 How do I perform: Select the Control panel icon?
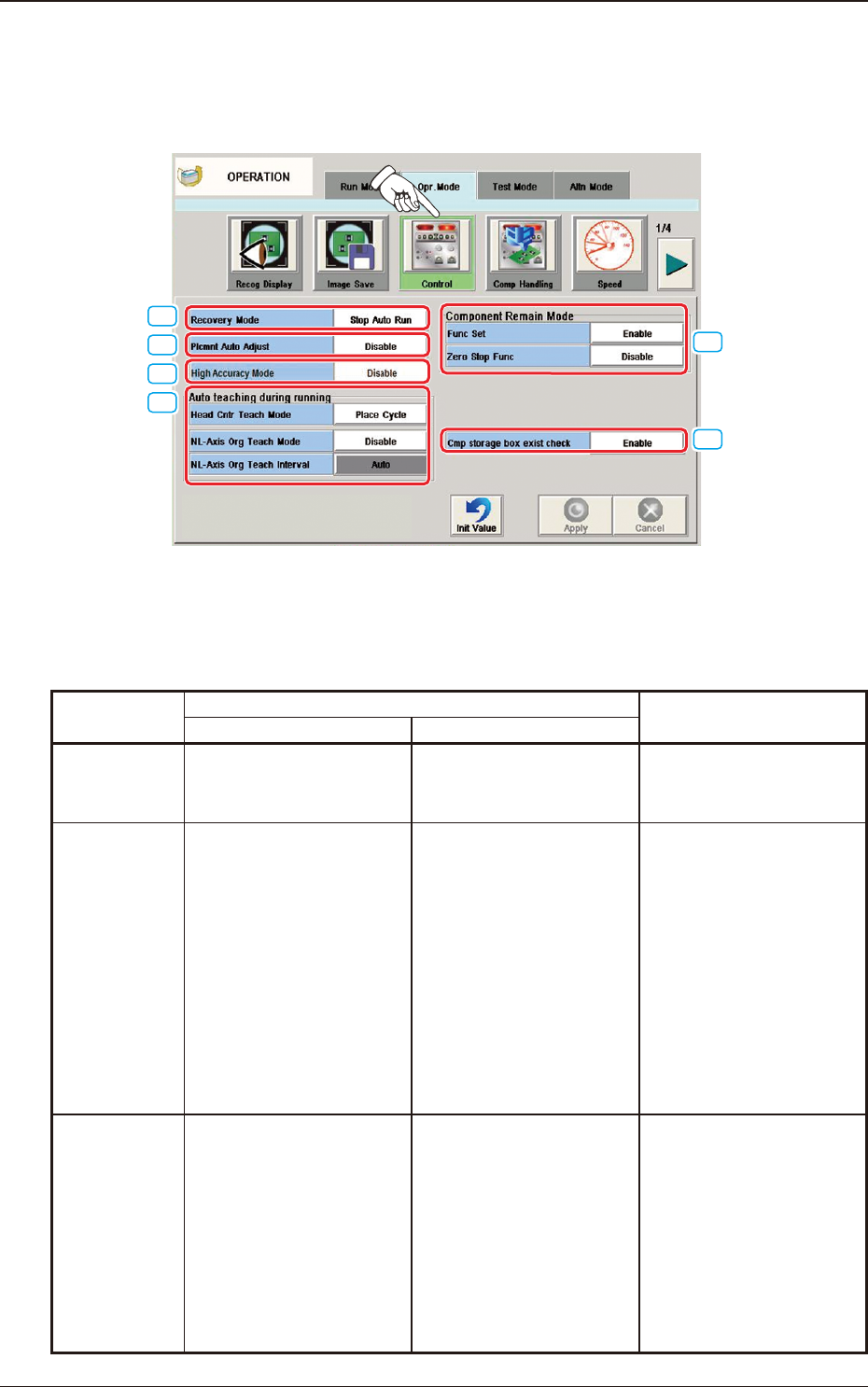point(437,253)
